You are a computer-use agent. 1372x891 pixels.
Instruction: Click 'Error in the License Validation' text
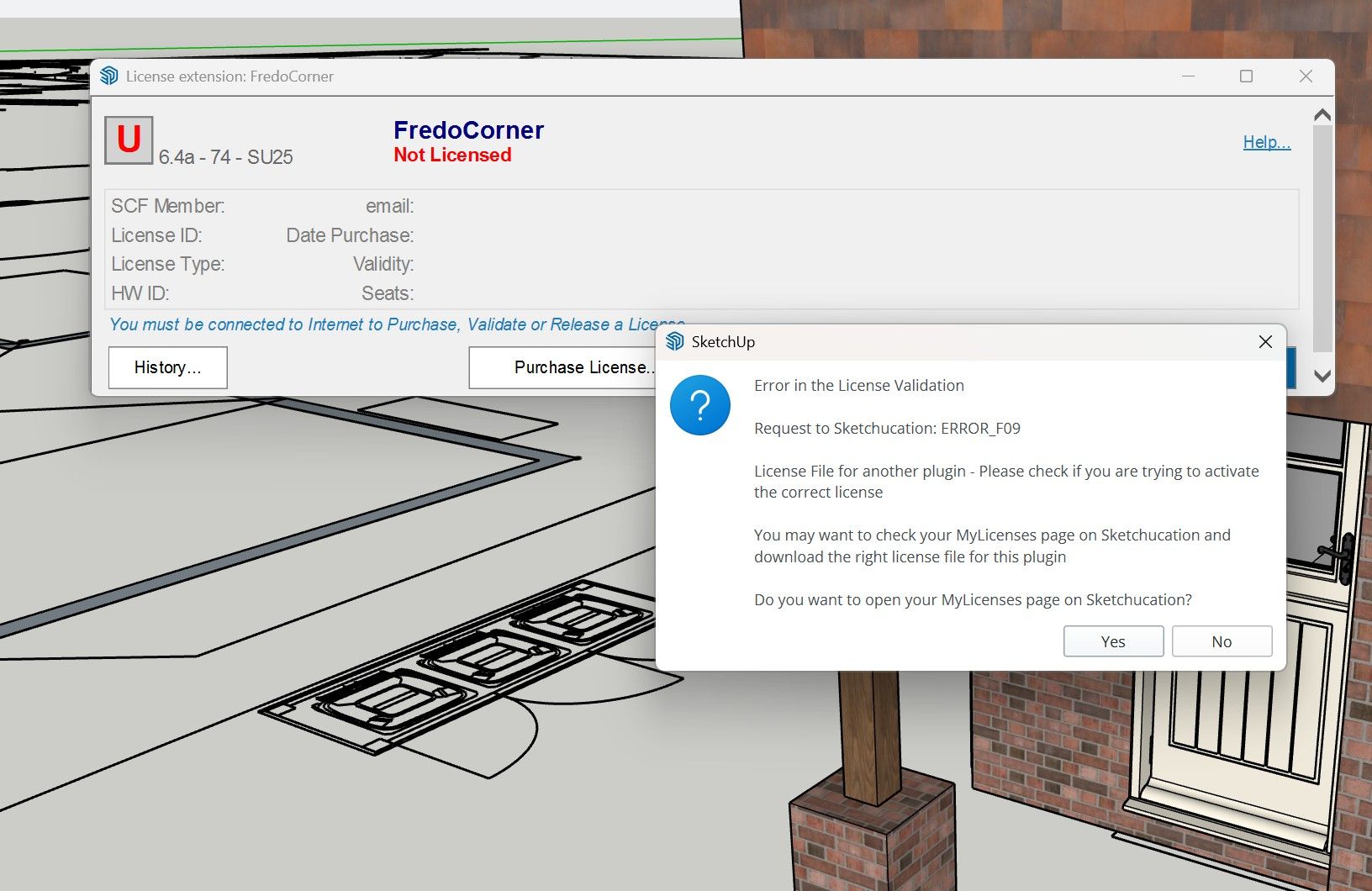[x=859, y=385]
